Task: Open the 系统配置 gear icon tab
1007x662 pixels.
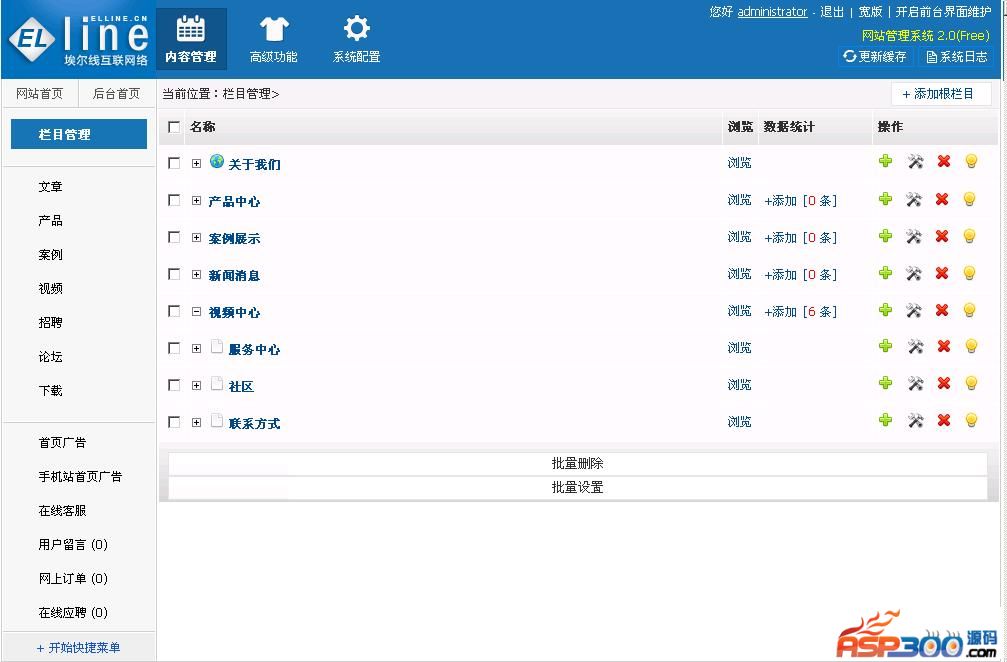Action: pyautogui.click(x=356, y=39)
